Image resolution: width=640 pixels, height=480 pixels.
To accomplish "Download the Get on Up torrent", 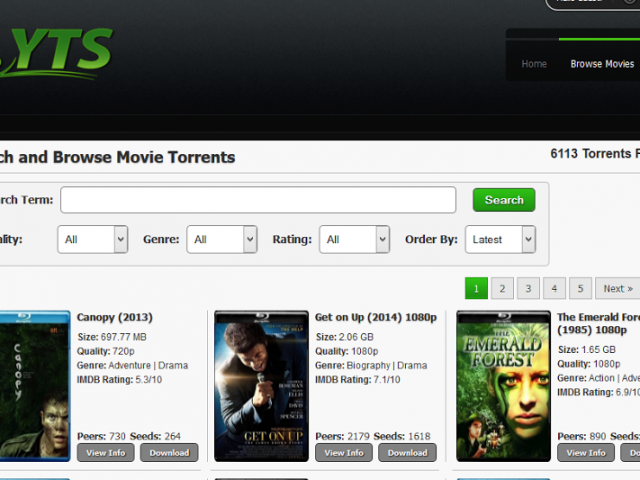I will [407, 453].
